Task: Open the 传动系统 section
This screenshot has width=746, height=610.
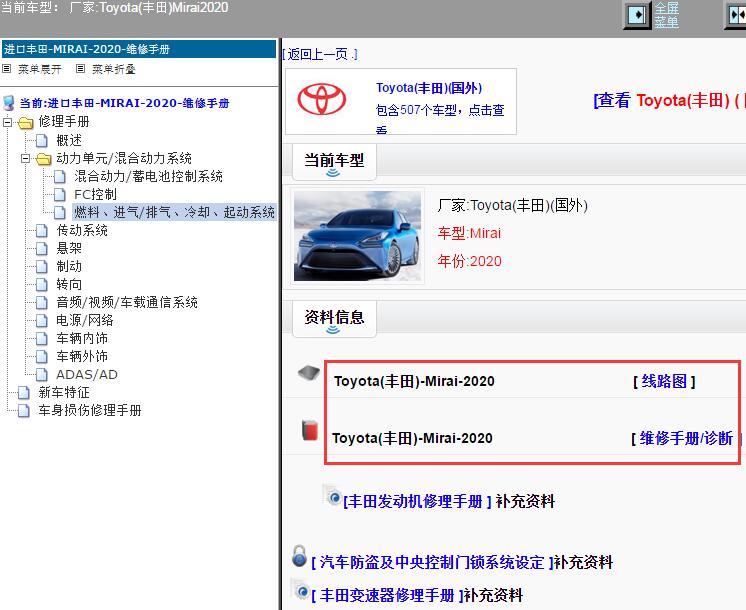Action: [82, 230]
